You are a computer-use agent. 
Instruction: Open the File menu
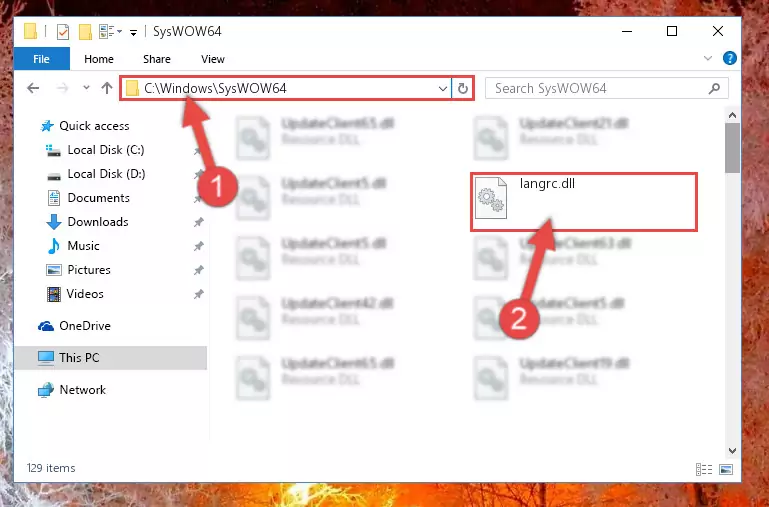[42, 59]
